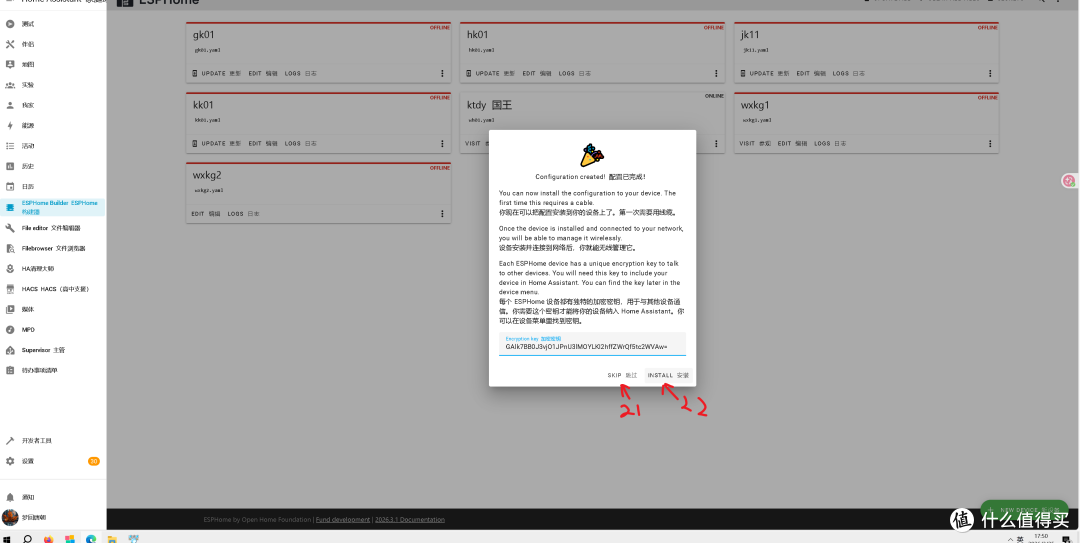Click the list-style sidebar icon
Image resolution: width=1080 pixels, height=543 pixels.
(x=10, y=146)
